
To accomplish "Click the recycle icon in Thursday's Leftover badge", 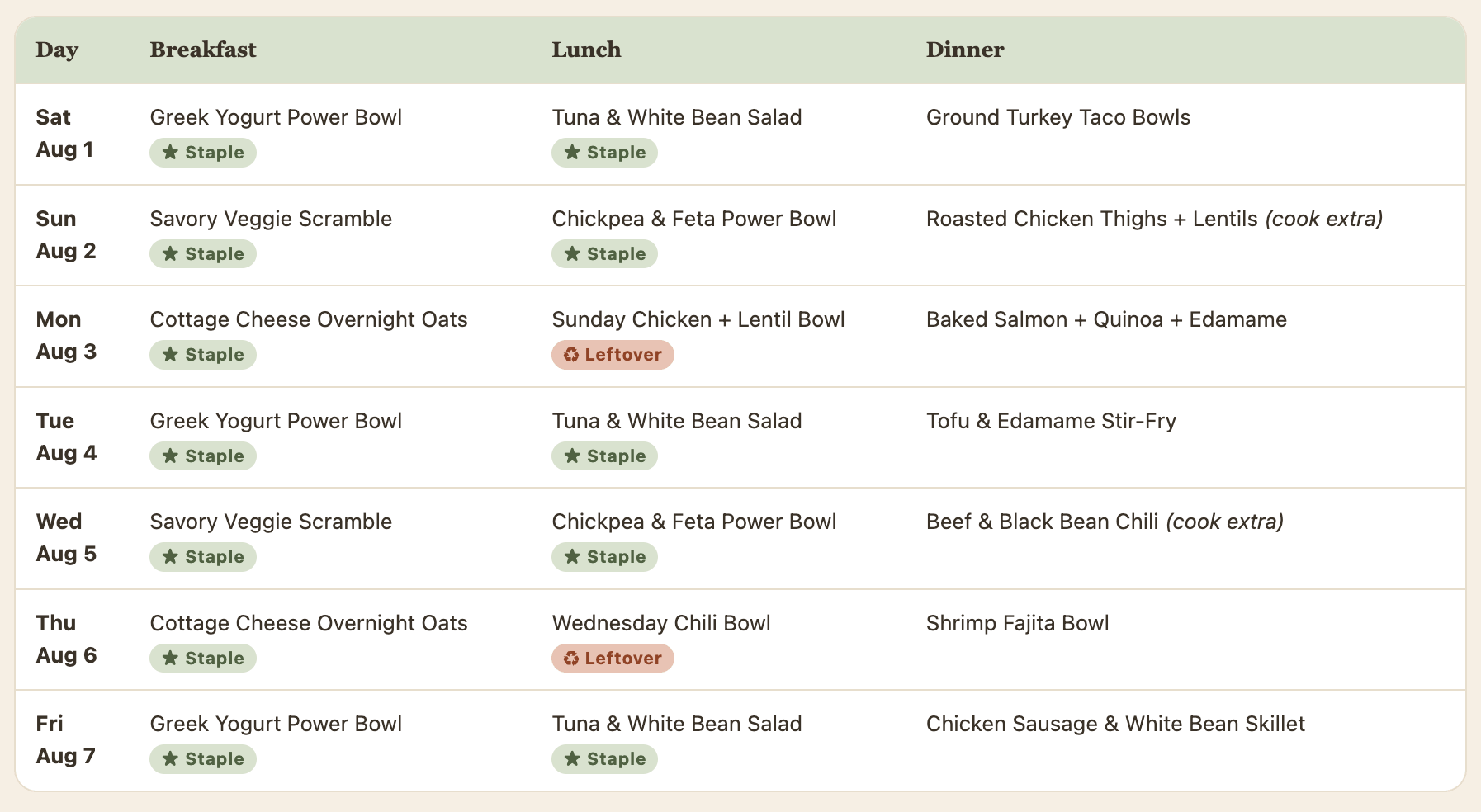I will tap(571, 659).
